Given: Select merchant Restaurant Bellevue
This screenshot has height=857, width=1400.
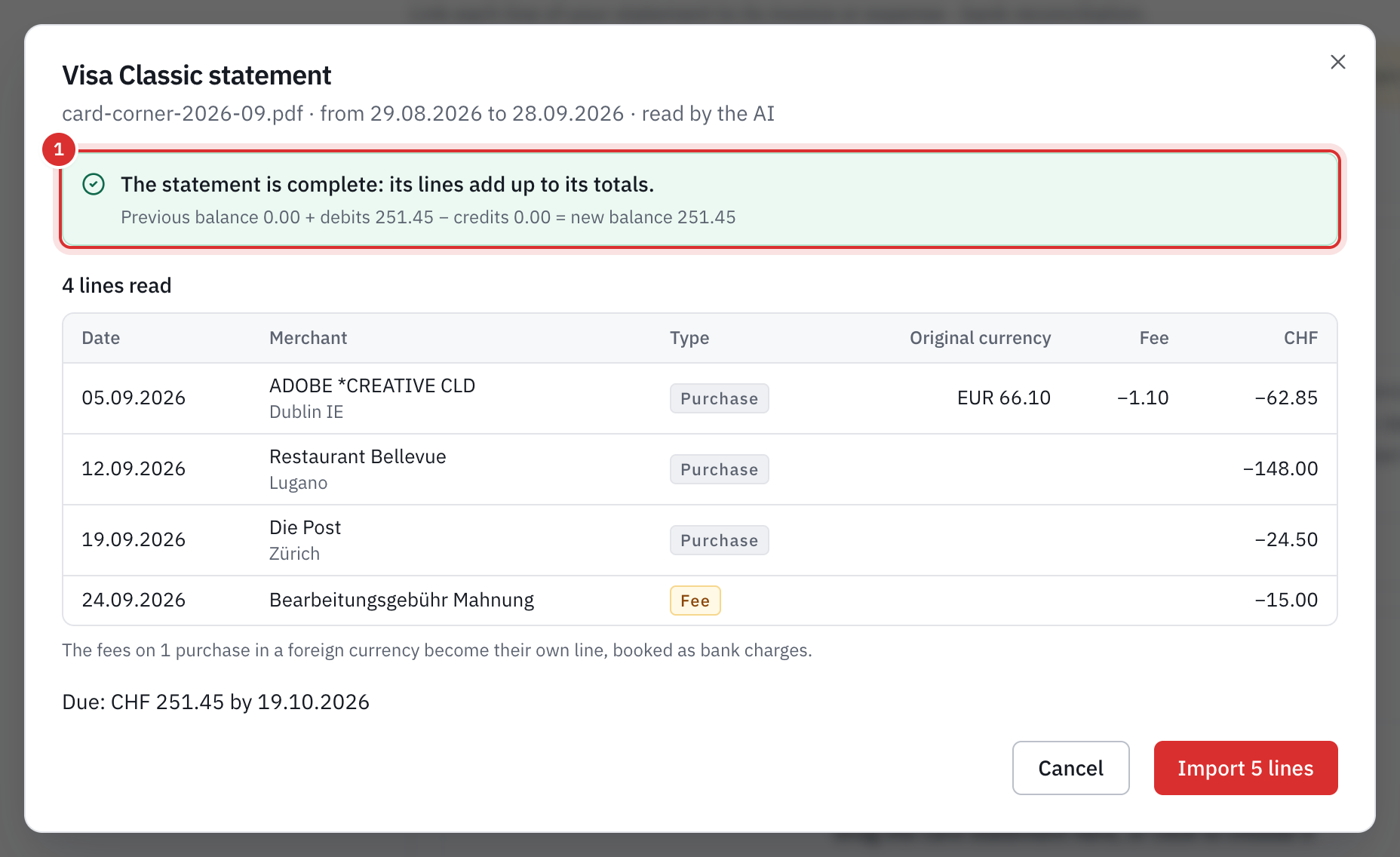Looking at the screenshot, I should pyautogui.click(x=358, y=456).
